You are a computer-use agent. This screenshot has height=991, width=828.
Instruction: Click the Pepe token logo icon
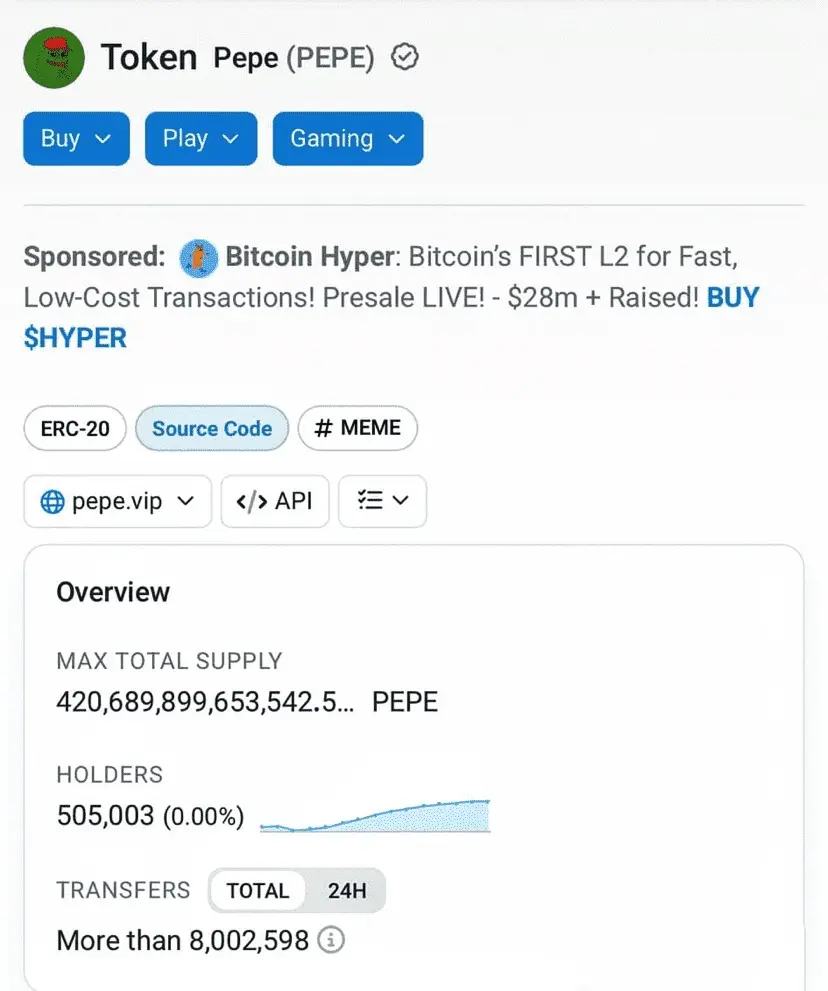(52, 58)
